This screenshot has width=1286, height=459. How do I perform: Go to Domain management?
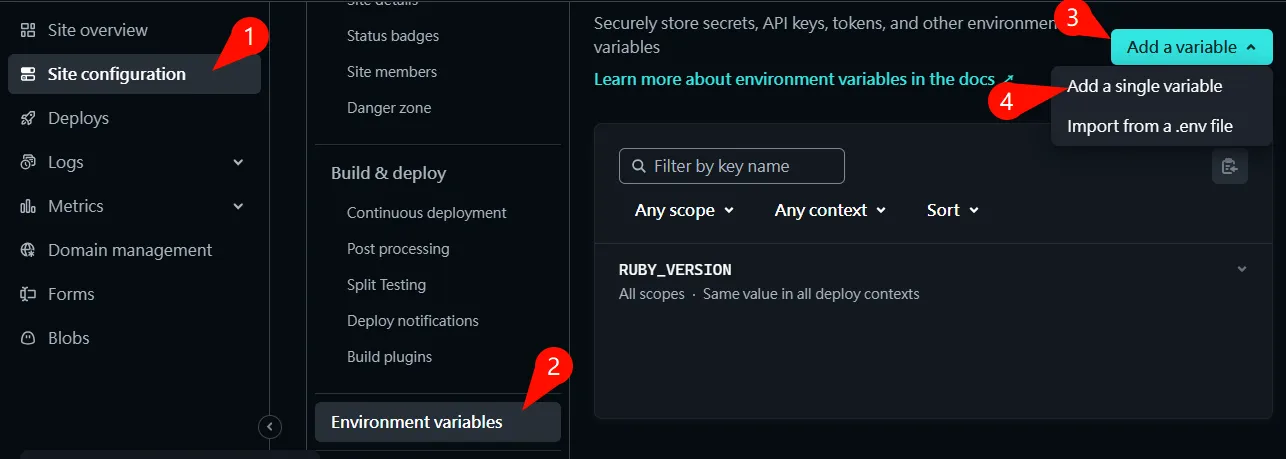[129, 250]
